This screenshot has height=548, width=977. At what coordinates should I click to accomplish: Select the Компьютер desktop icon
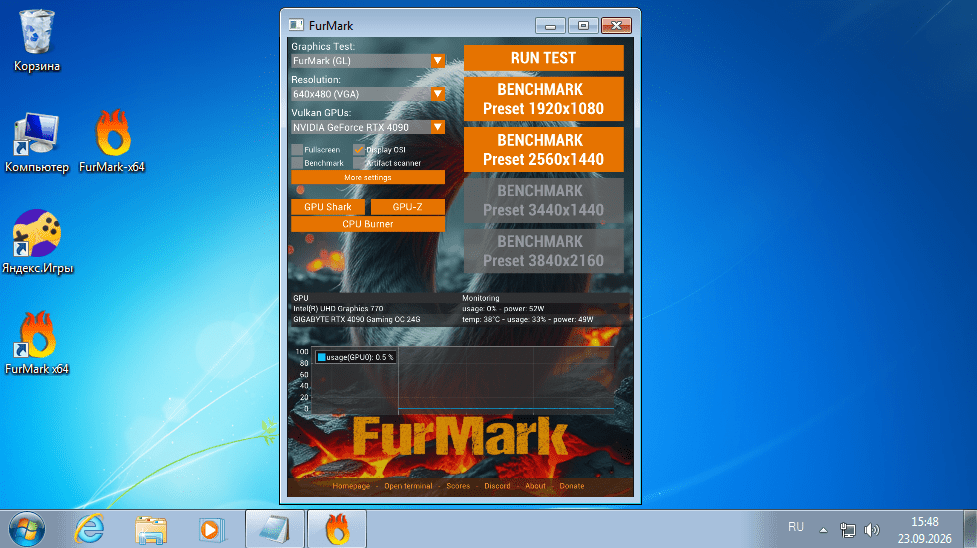click(x=37, y=143)
